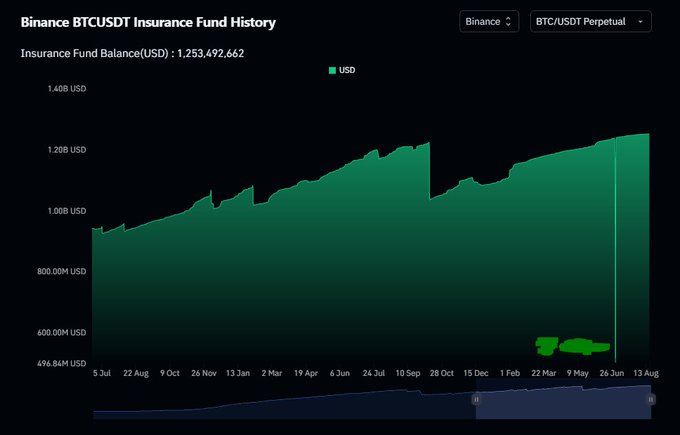
Task: Click the 9 Oct date label
Action: coord(170,373)
